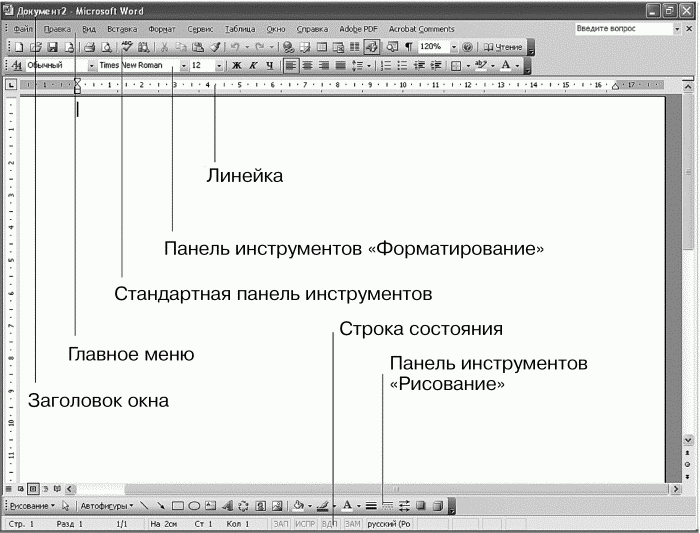
Task: Select the Arrow drawing tool
Action: click(x=160, y=506)
